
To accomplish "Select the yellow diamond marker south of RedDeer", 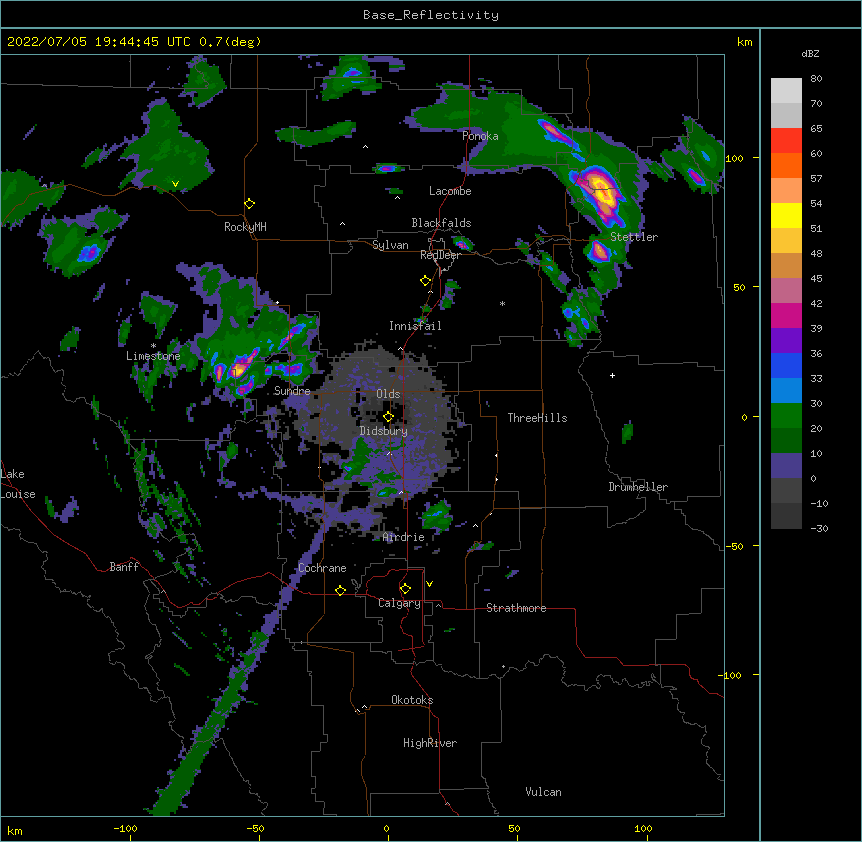I will click(x=426, y=281).
